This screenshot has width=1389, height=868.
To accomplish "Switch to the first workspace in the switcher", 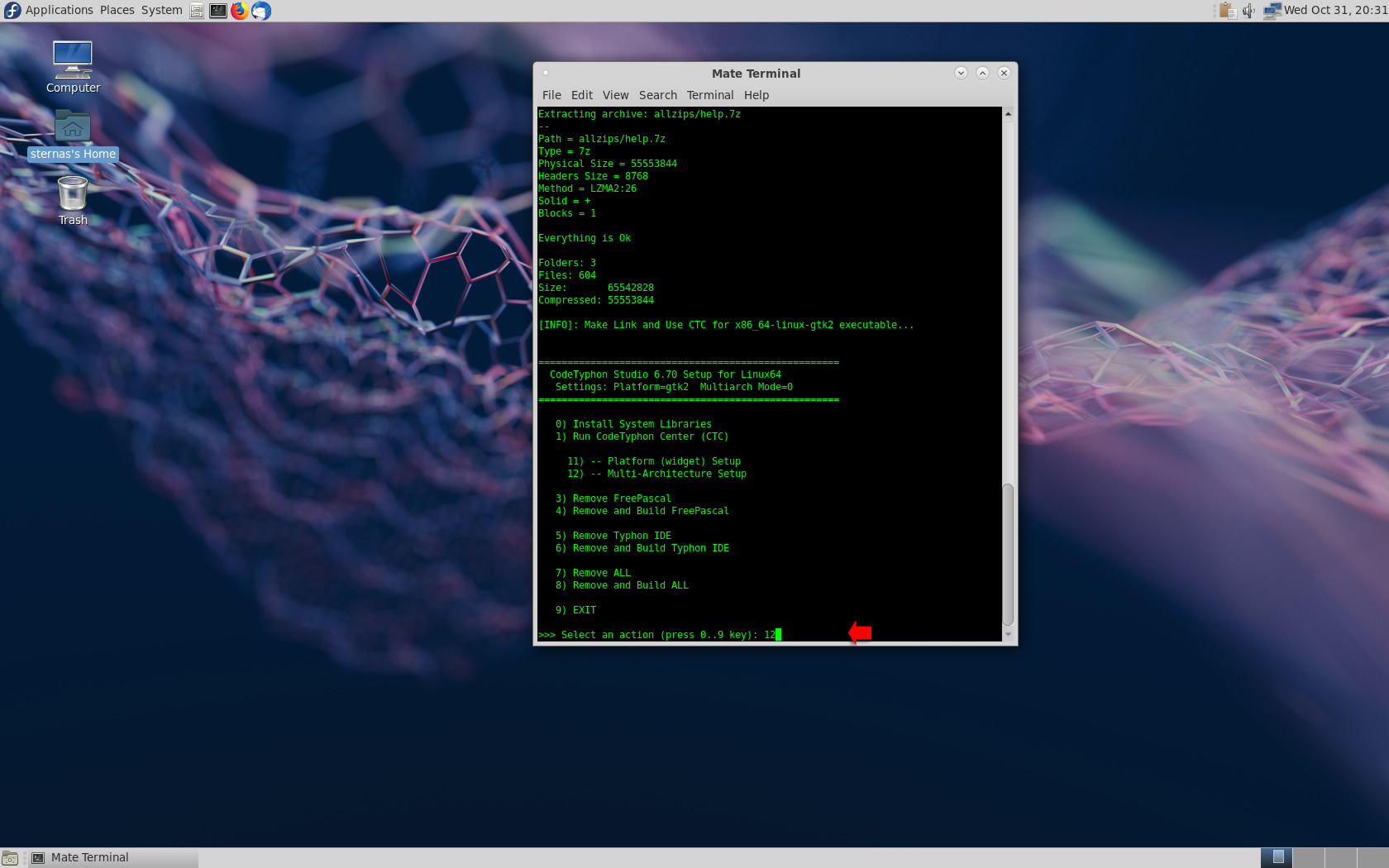I will coord(1277,858).
